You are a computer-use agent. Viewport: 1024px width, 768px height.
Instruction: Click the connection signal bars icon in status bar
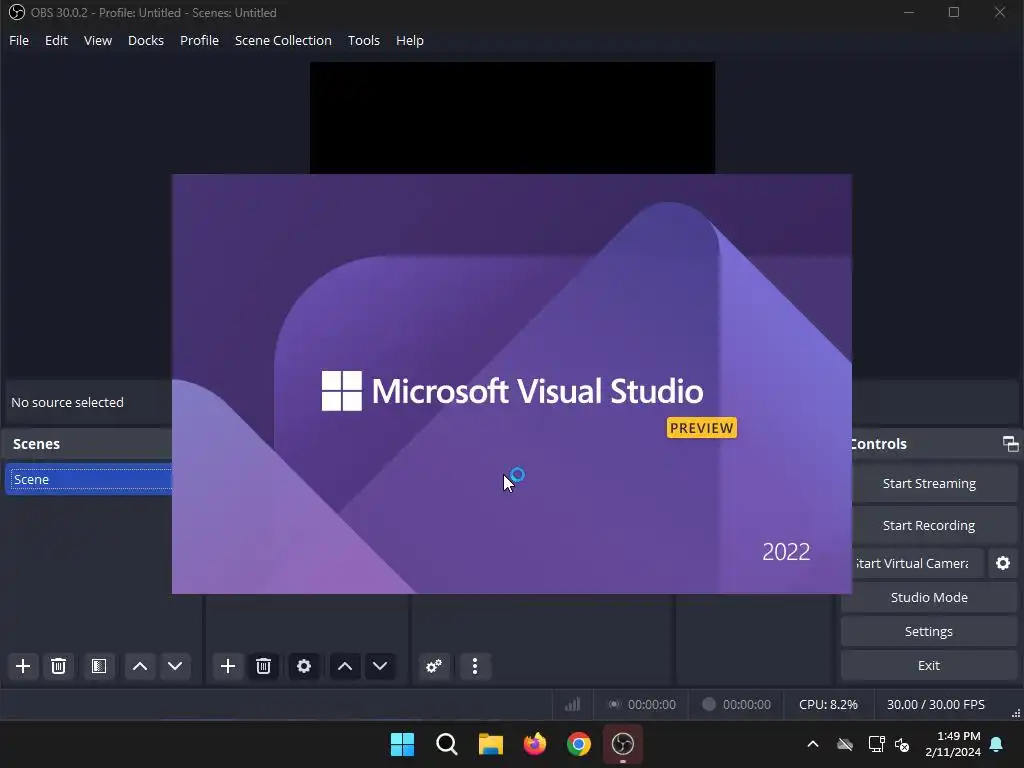tap(572, 704)
